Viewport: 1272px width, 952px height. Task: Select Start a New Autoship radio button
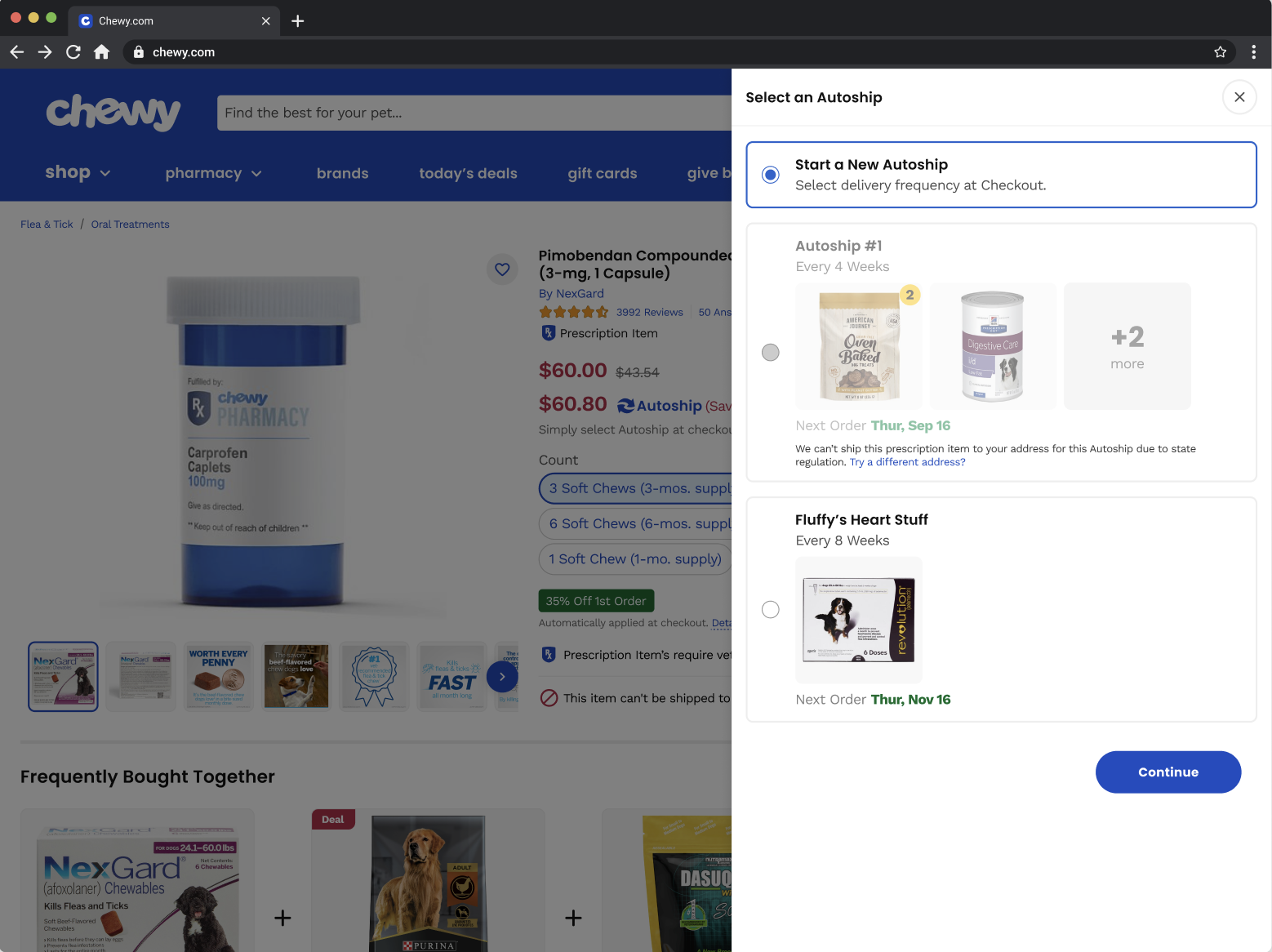(770, 175)
